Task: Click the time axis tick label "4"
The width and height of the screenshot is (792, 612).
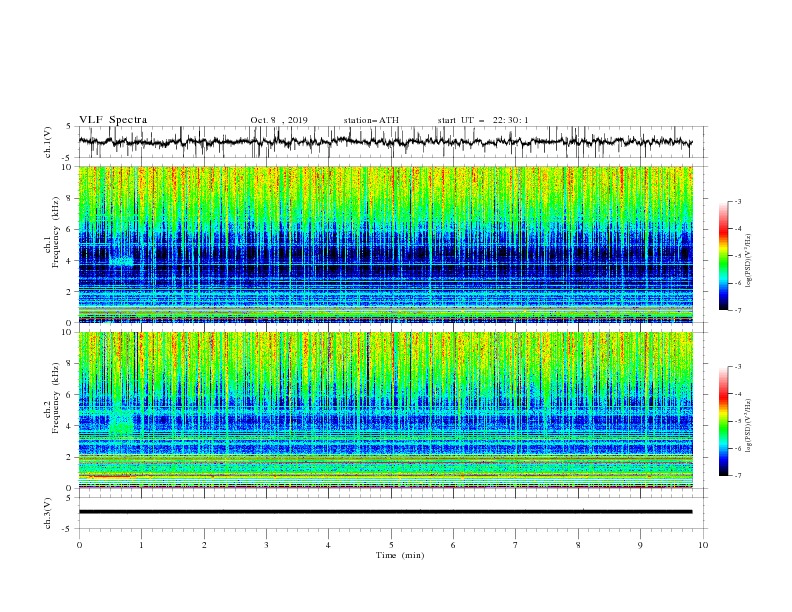Action: tap(328, 545)
